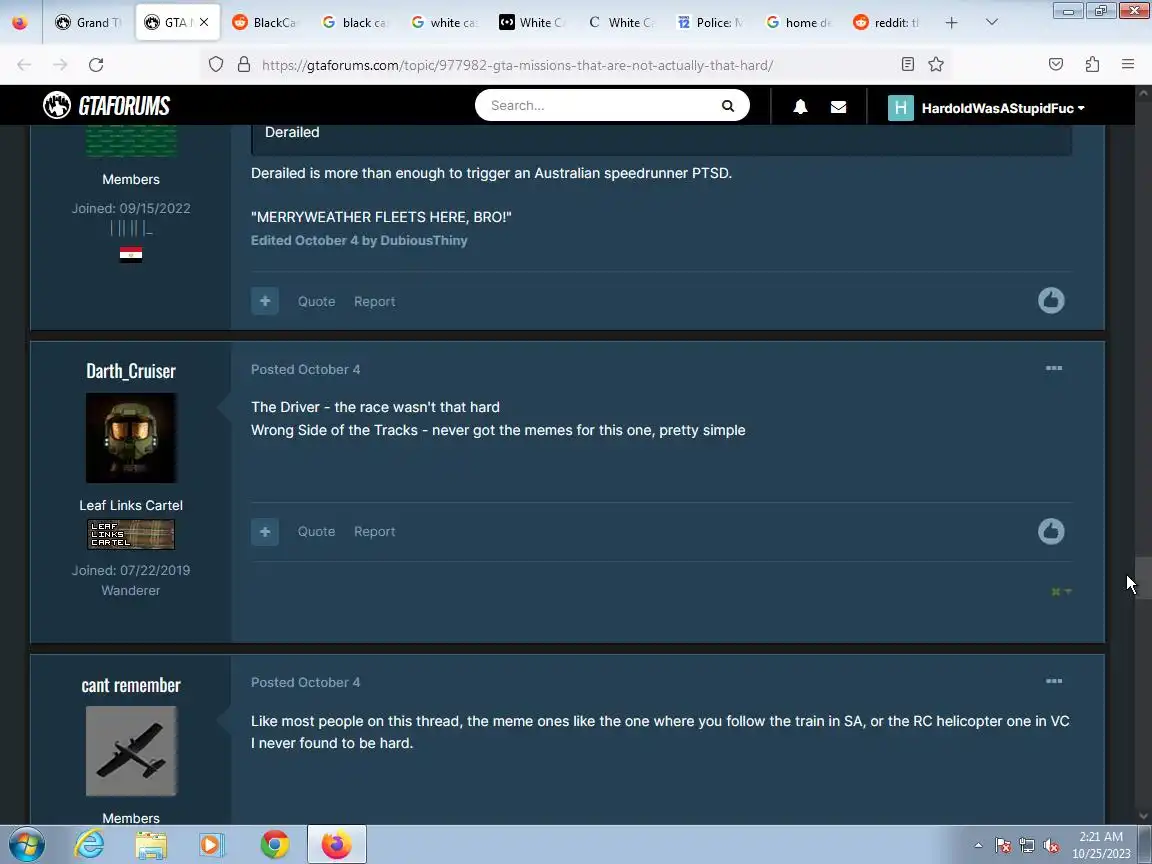Open the notifications bell
The image size is (1152, 864).
[x=800, y=107]
